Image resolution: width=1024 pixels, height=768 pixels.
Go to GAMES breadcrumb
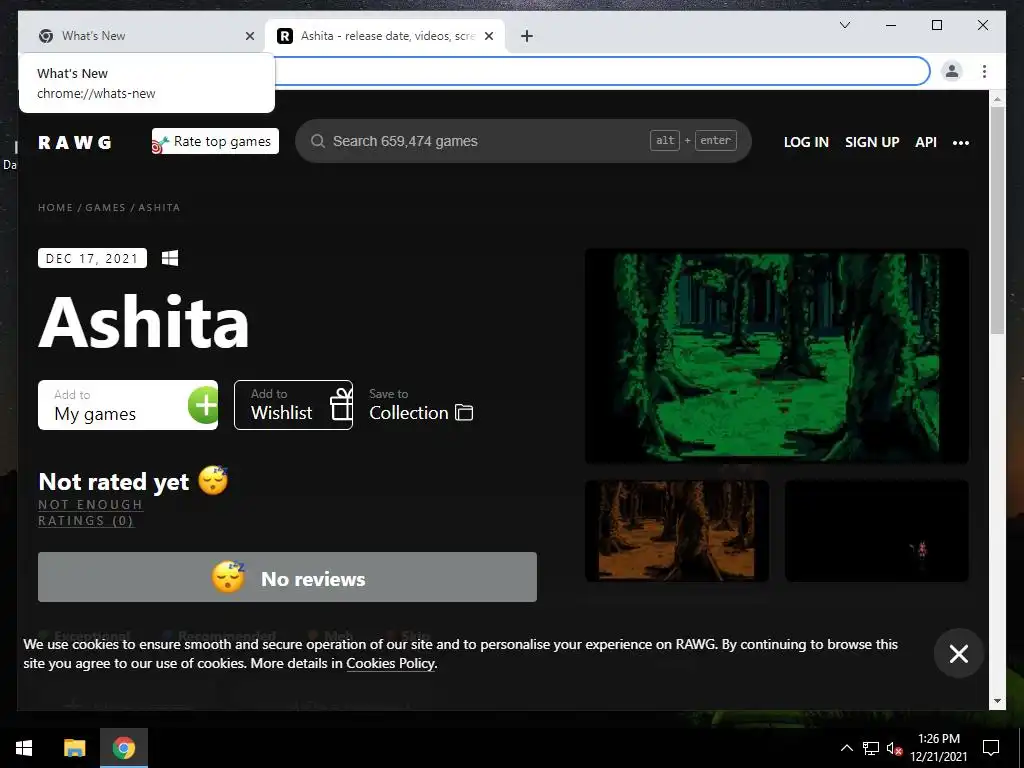[105, 208]
